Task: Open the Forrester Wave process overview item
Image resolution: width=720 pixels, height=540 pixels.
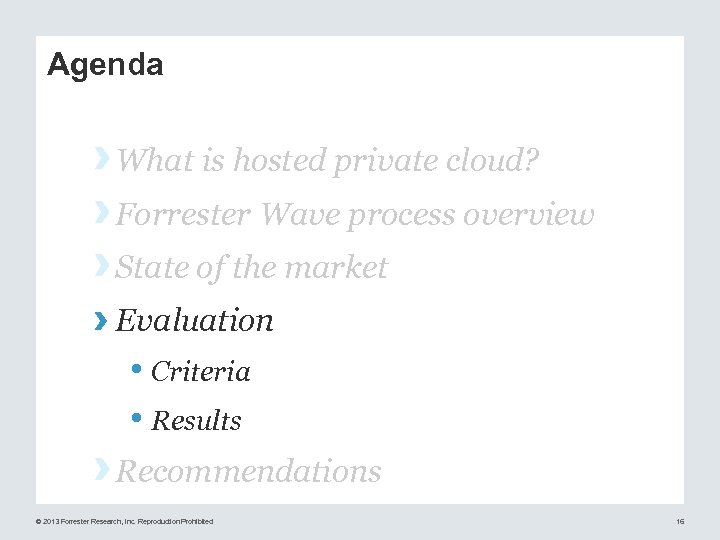Action: [355, 214]
